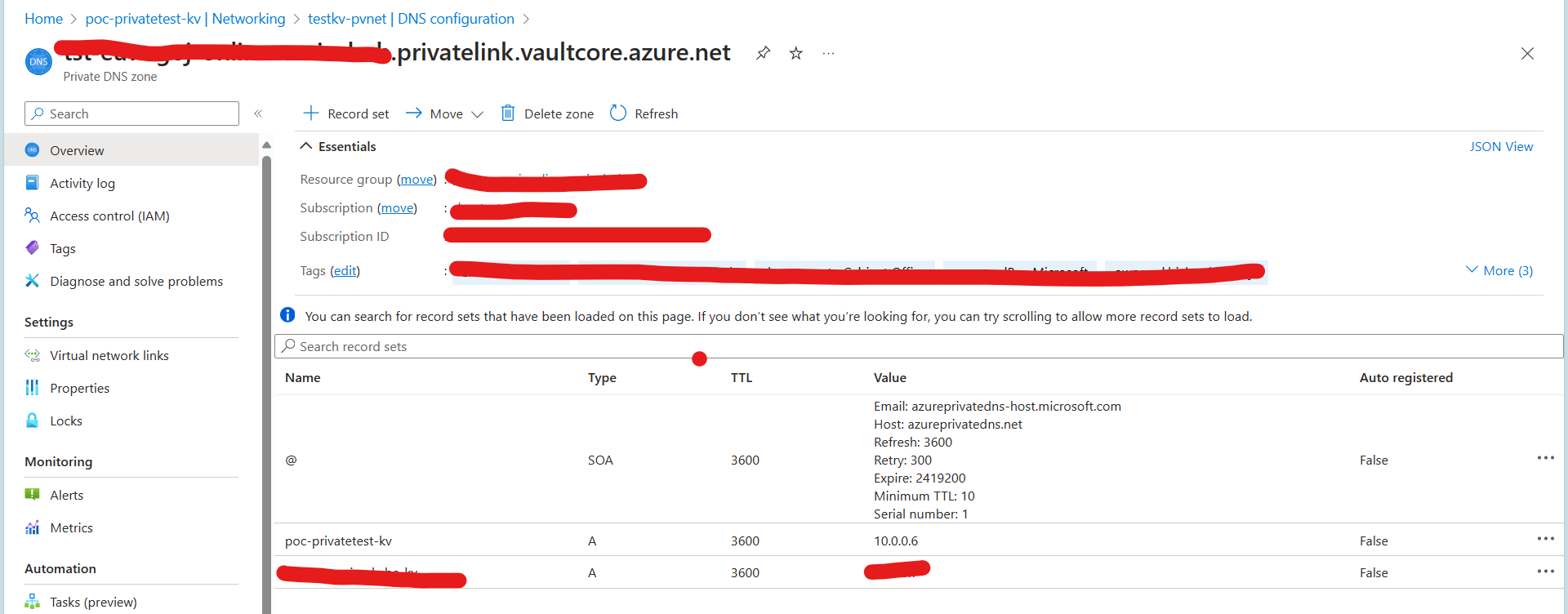Go to poc-privatetest-kv | Networking breadcrumb

185,18
